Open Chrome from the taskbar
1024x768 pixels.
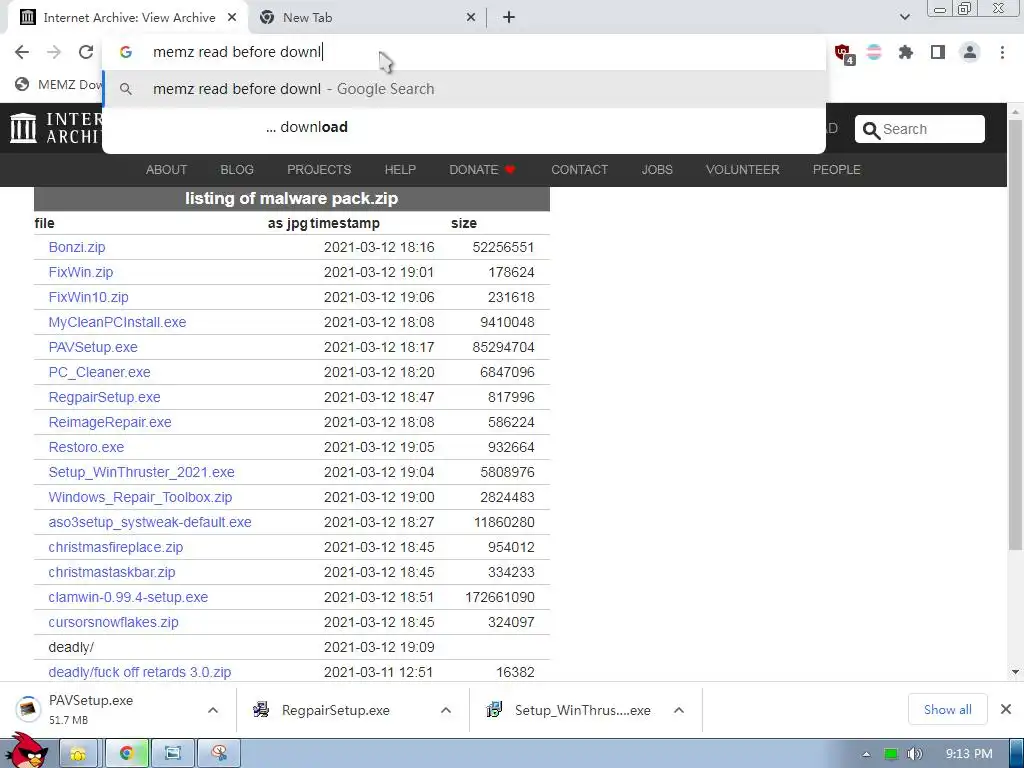tap(126, 754)
